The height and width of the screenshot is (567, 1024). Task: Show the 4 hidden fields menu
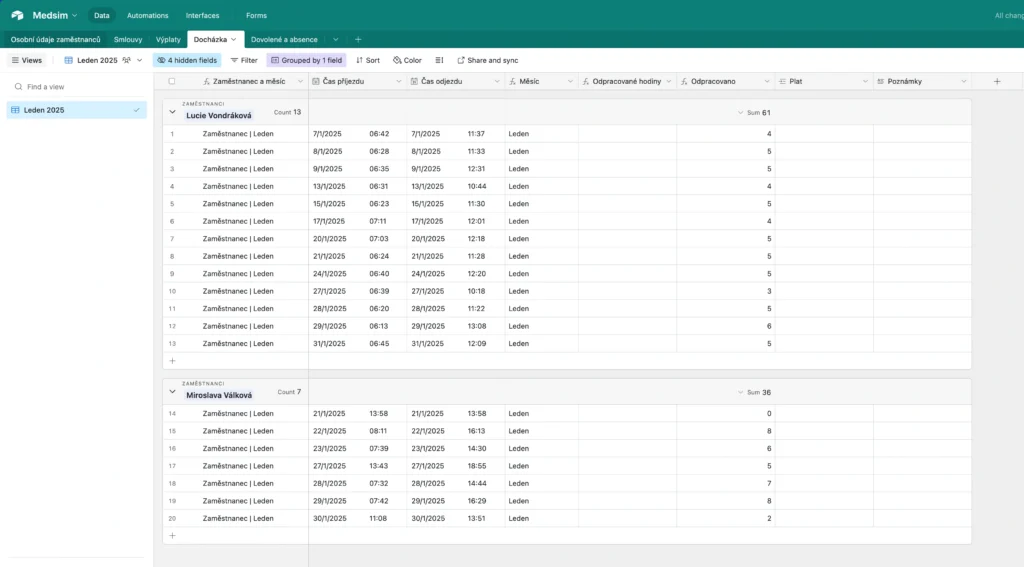(186, 60)
